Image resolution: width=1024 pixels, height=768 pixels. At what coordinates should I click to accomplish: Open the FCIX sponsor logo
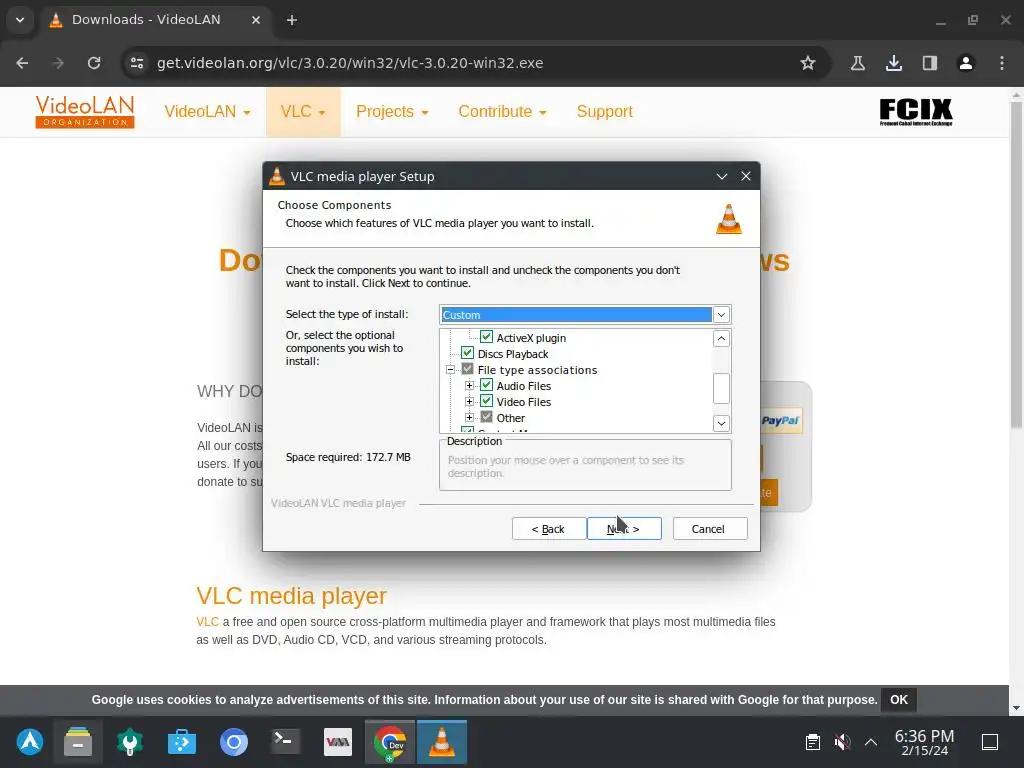coord(916,112)
